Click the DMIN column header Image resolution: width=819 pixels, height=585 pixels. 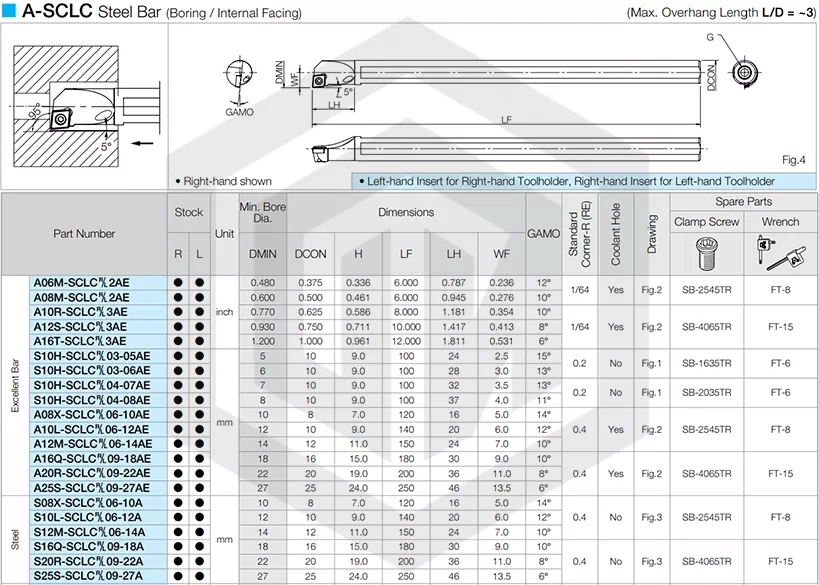(263, 254)
